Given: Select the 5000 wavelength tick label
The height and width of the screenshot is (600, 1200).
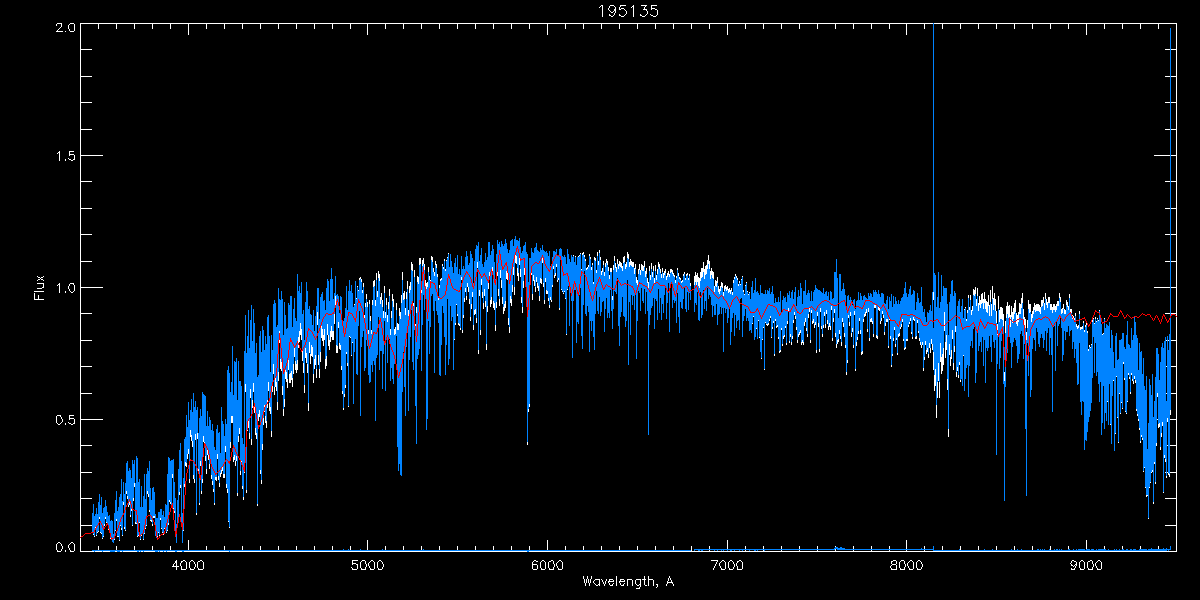Looking at the screenshot, I should (367, 564).
